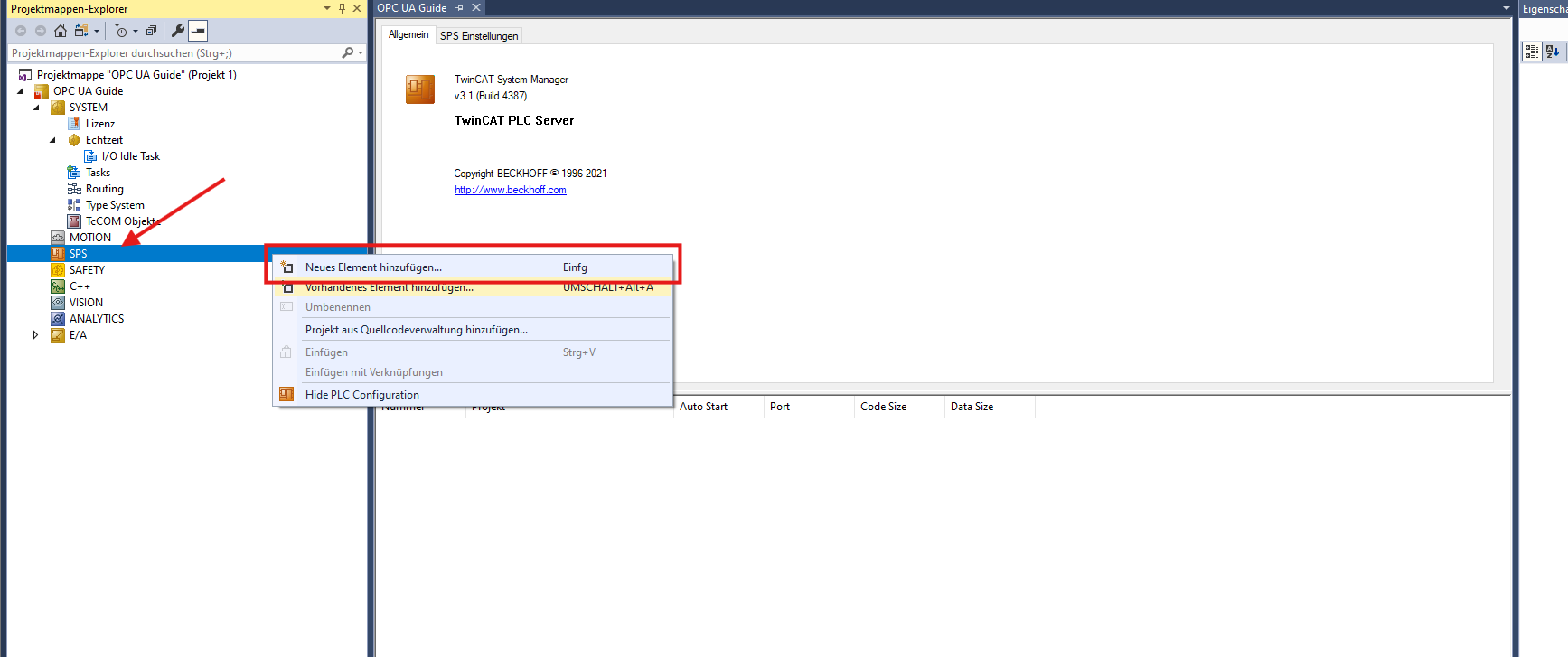Click the Type System node icon
Image resolution: width=1568 pixels, height=657 pixels.
74,205
